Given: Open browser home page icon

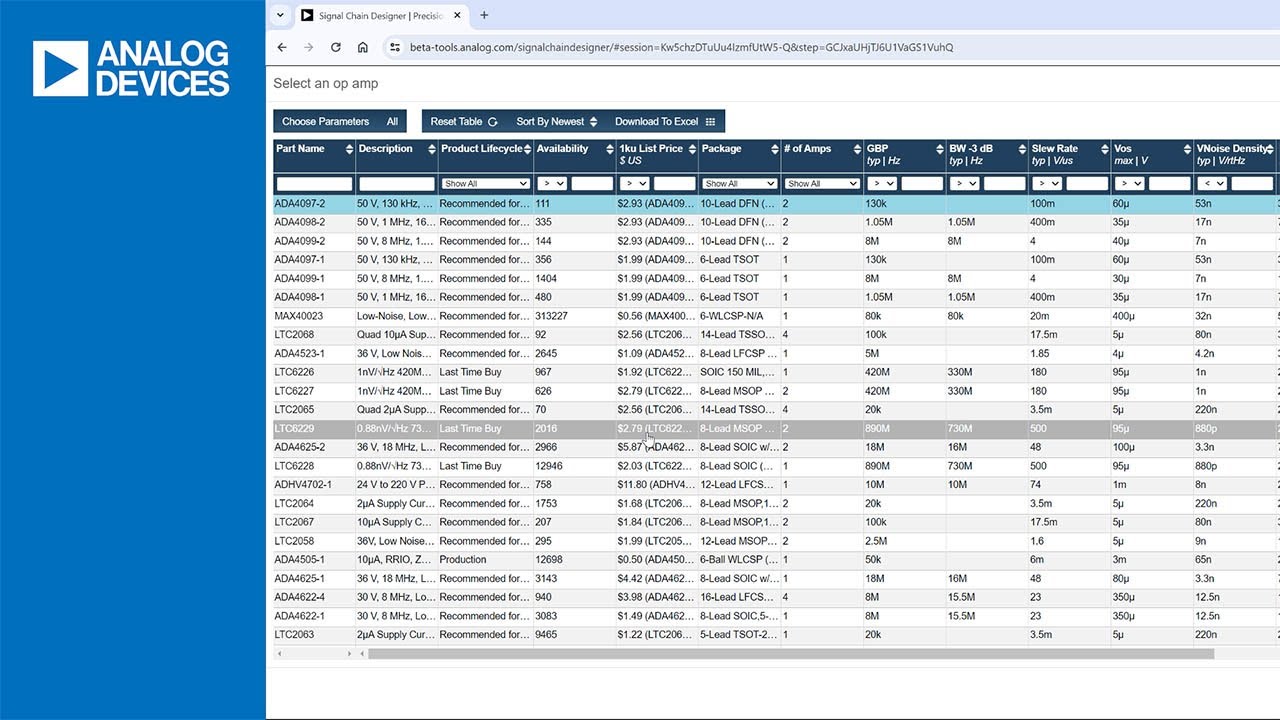Looking at the screenshot, I should (363, 47).
